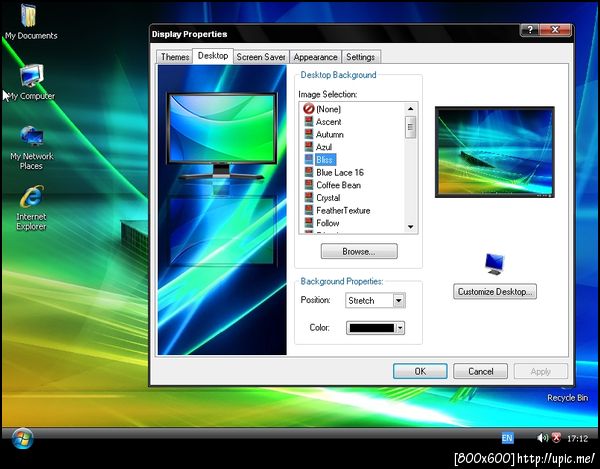Click the (None) no-image icon
600x469 pixels.
308,109
